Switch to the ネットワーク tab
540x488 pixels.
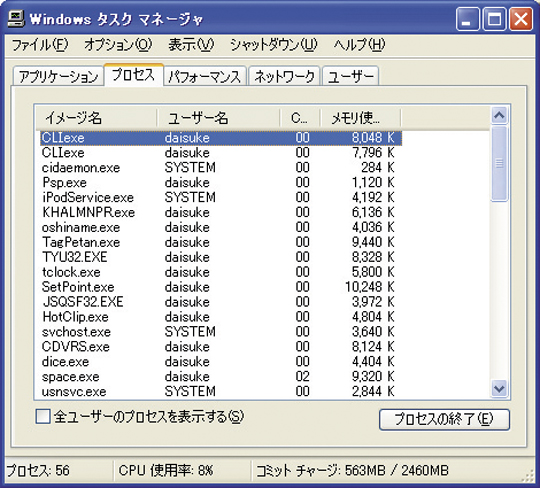tap(284, 76)
